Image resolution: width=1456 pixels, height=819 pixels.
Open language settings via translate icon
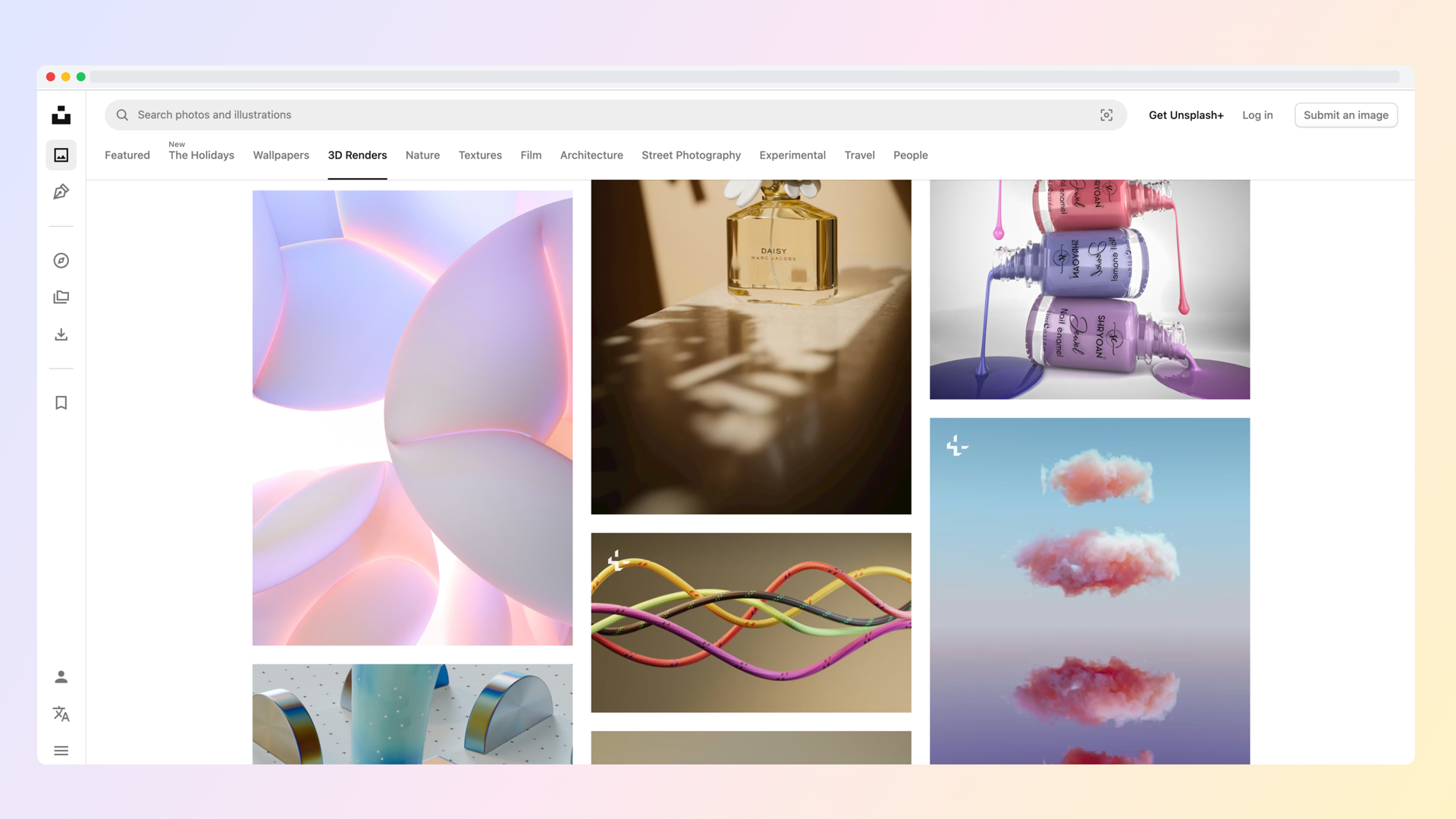(61, 714)
